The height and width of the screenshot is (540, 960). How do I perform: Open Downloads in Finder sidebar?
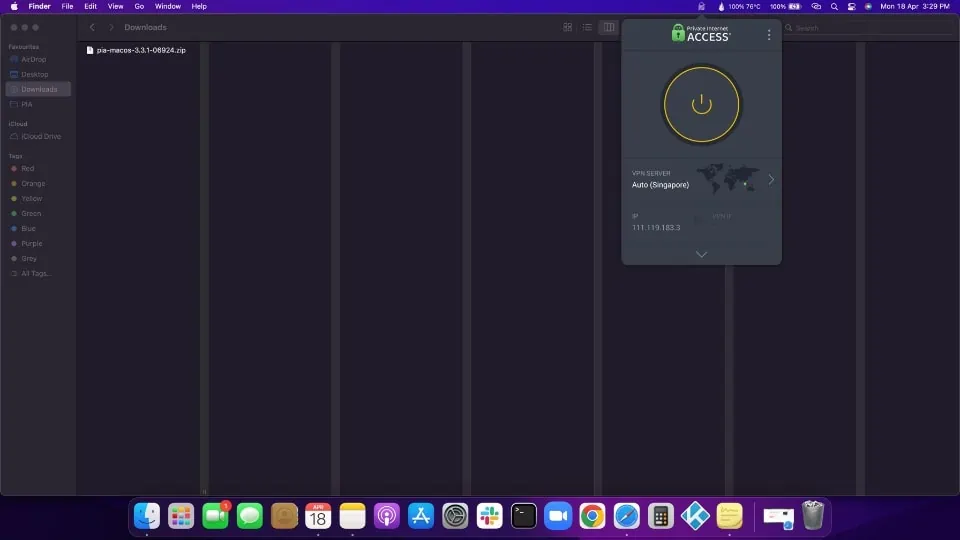[38, 89]
